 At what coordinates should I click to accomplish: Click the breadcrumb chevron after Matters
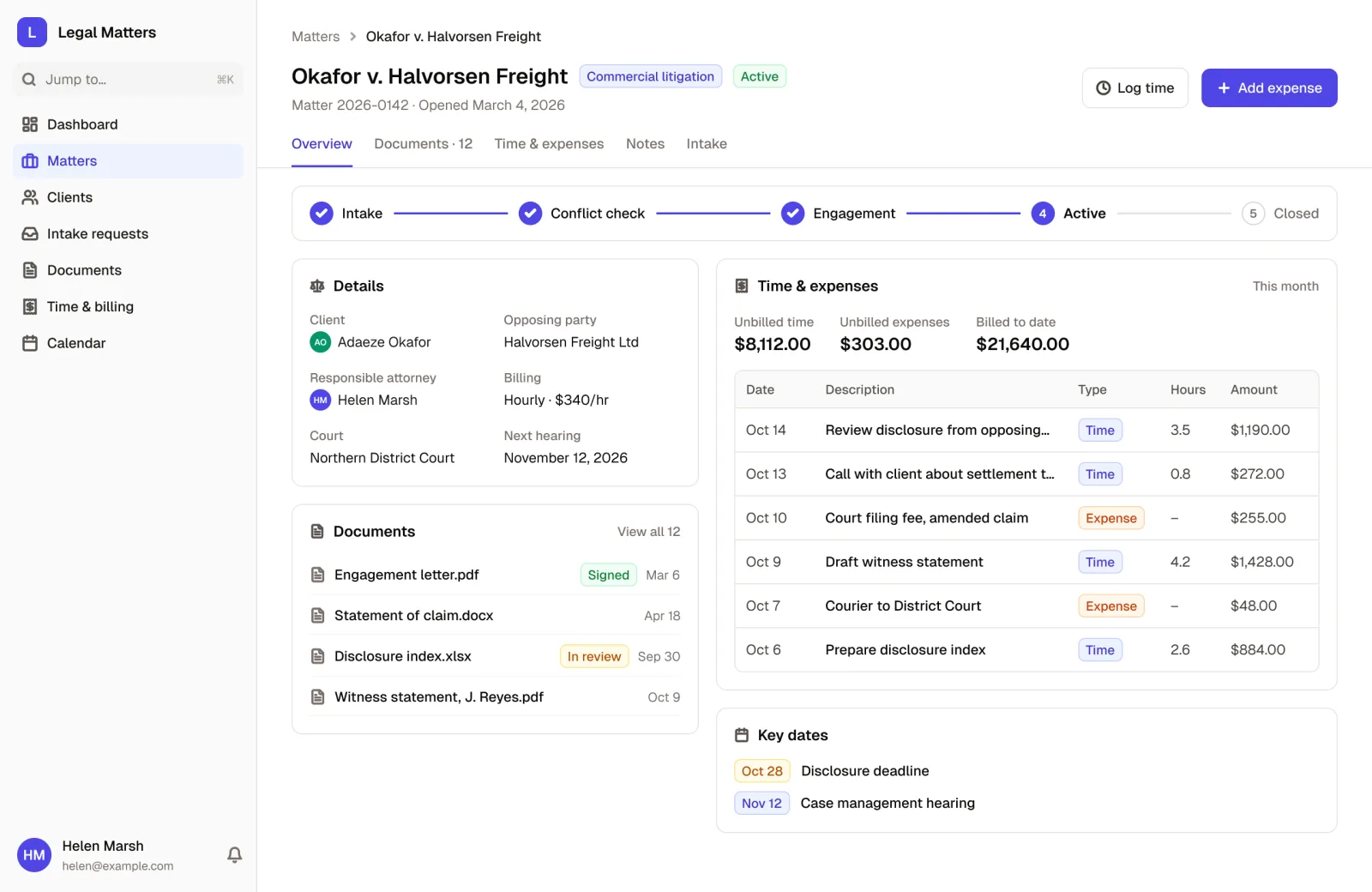tap(352, 37)
